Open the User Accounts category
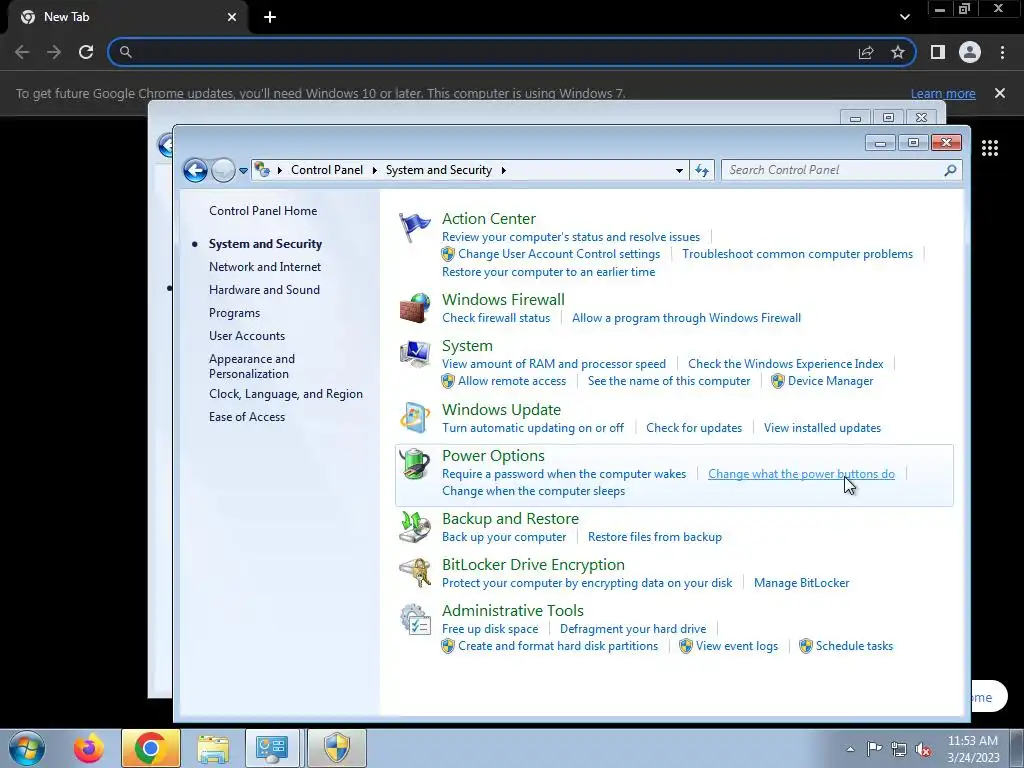 [247, 336]
